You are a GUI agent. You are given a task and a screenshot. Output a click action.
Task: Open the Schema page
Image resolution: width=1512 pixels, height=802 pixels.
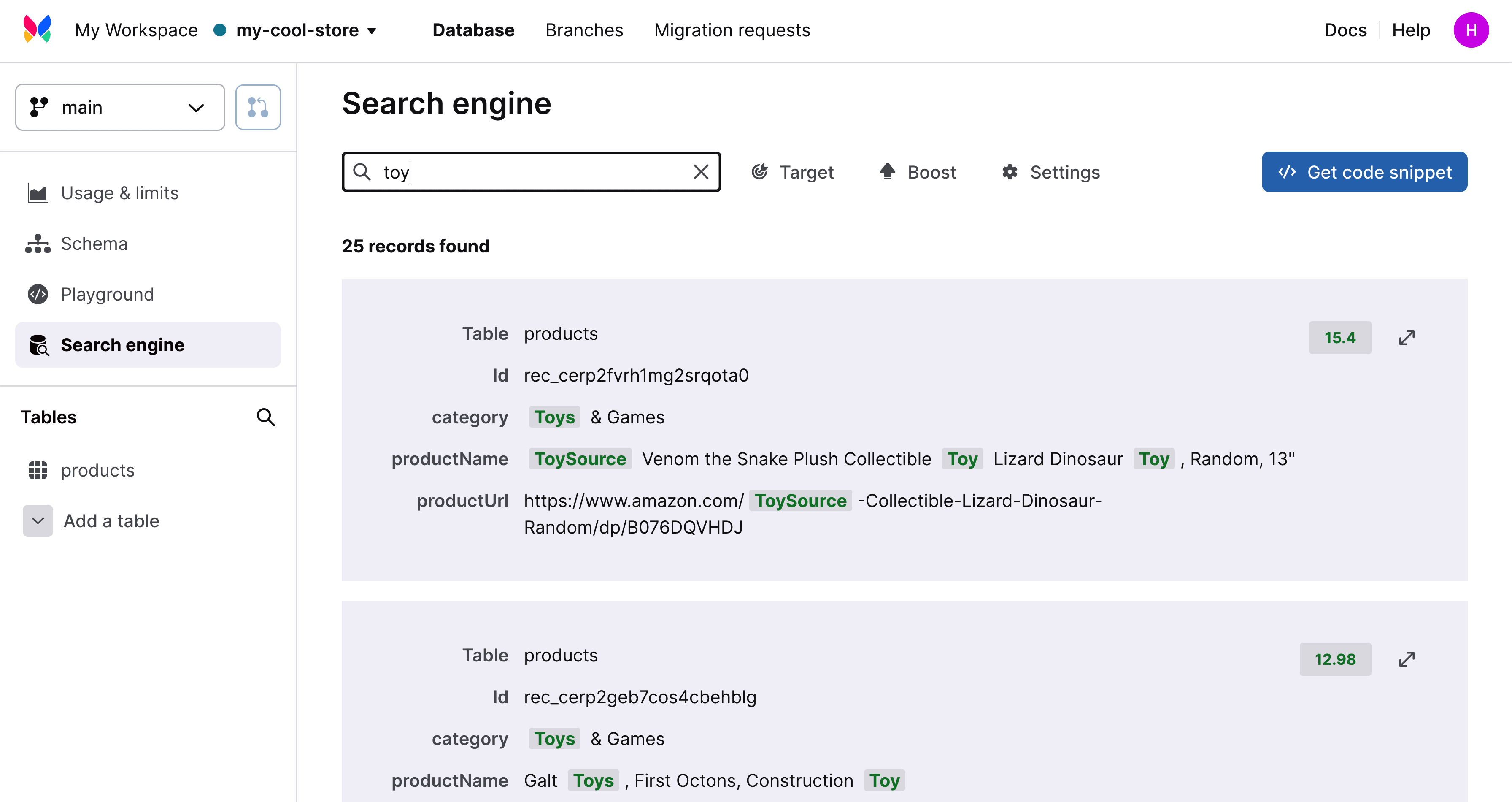(148, 244)
